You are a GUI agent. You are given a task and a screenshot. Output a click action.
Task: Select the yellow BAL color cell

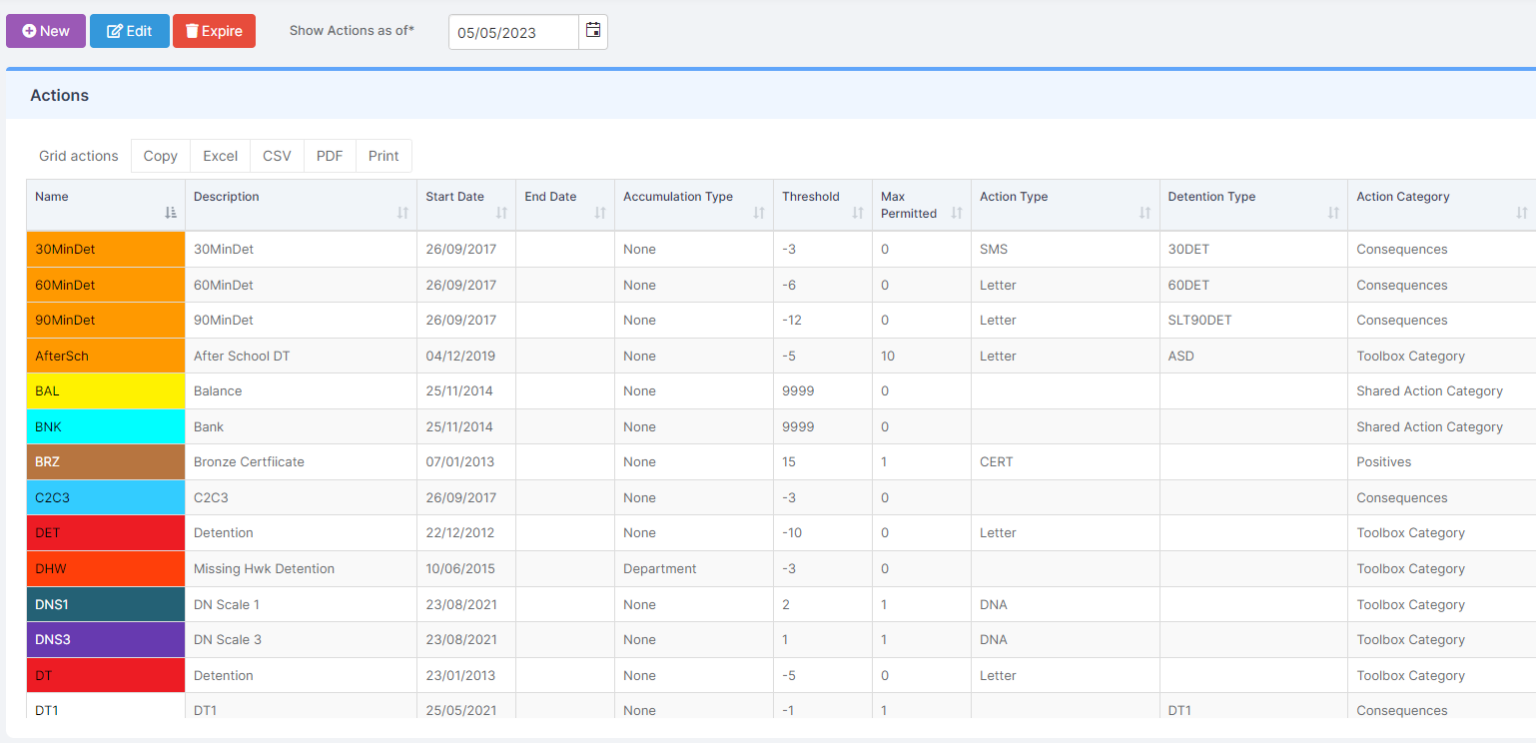pos(105,391)
